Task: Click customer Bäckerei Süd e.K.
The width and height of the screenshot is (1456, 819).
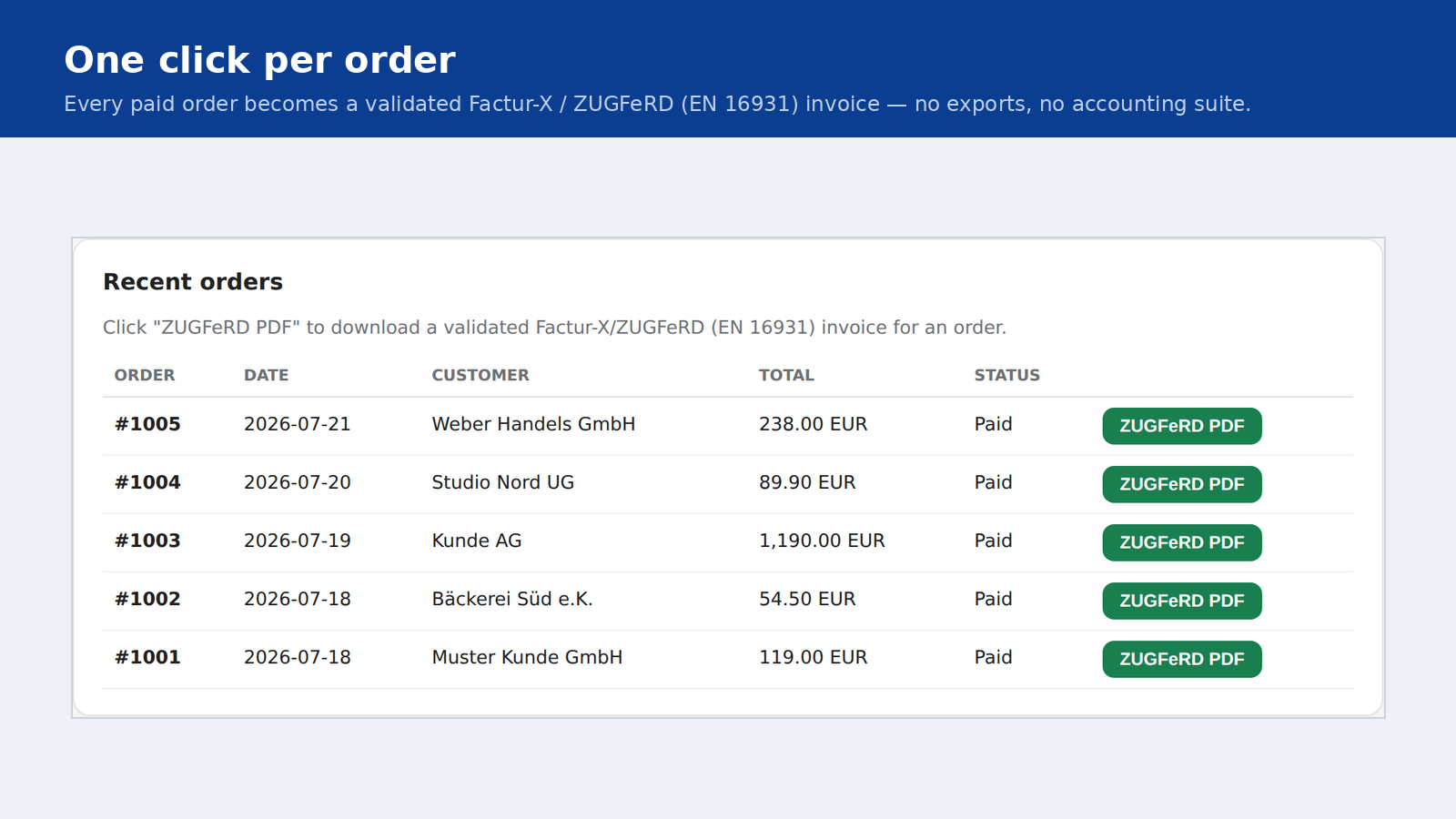Action: coord(512,599)
